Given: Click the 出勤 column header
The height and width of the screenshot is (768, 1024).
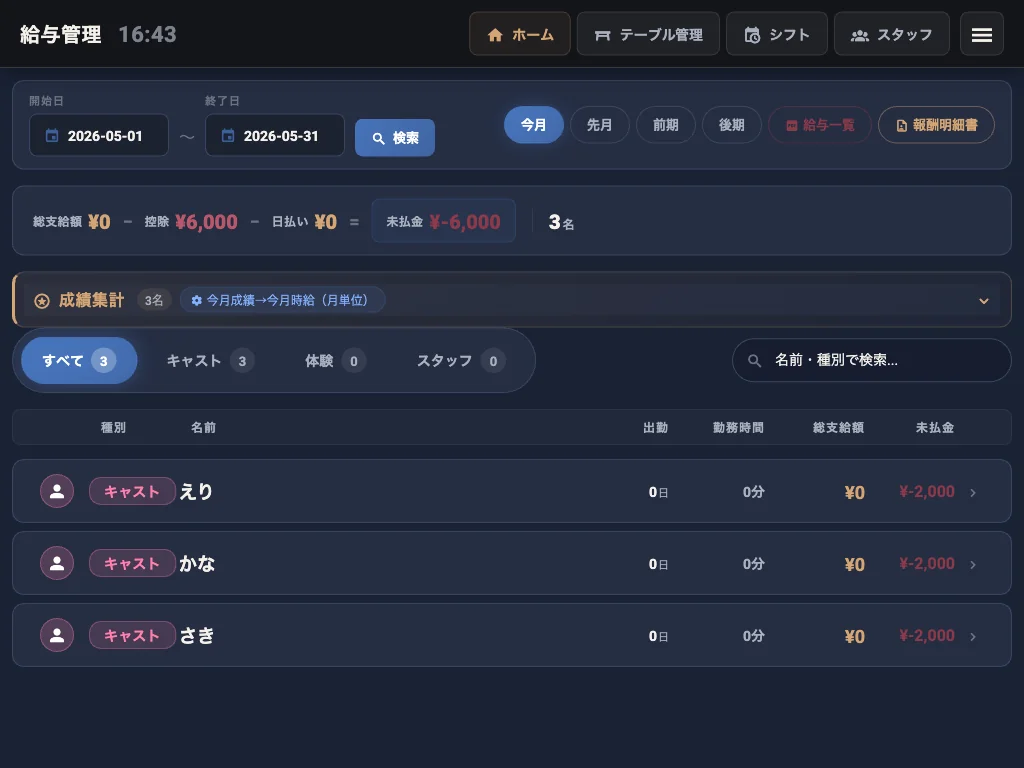Looking at the screenshot, I should tap(656, 428).
